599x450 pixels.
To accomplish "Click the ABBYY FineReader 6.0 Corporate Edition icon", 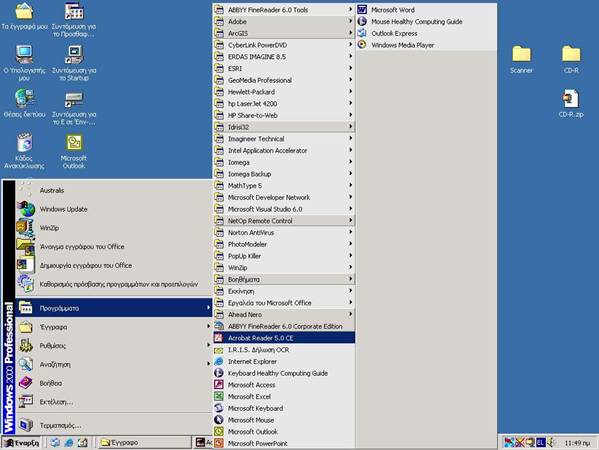I will click(x=219, y=326).
